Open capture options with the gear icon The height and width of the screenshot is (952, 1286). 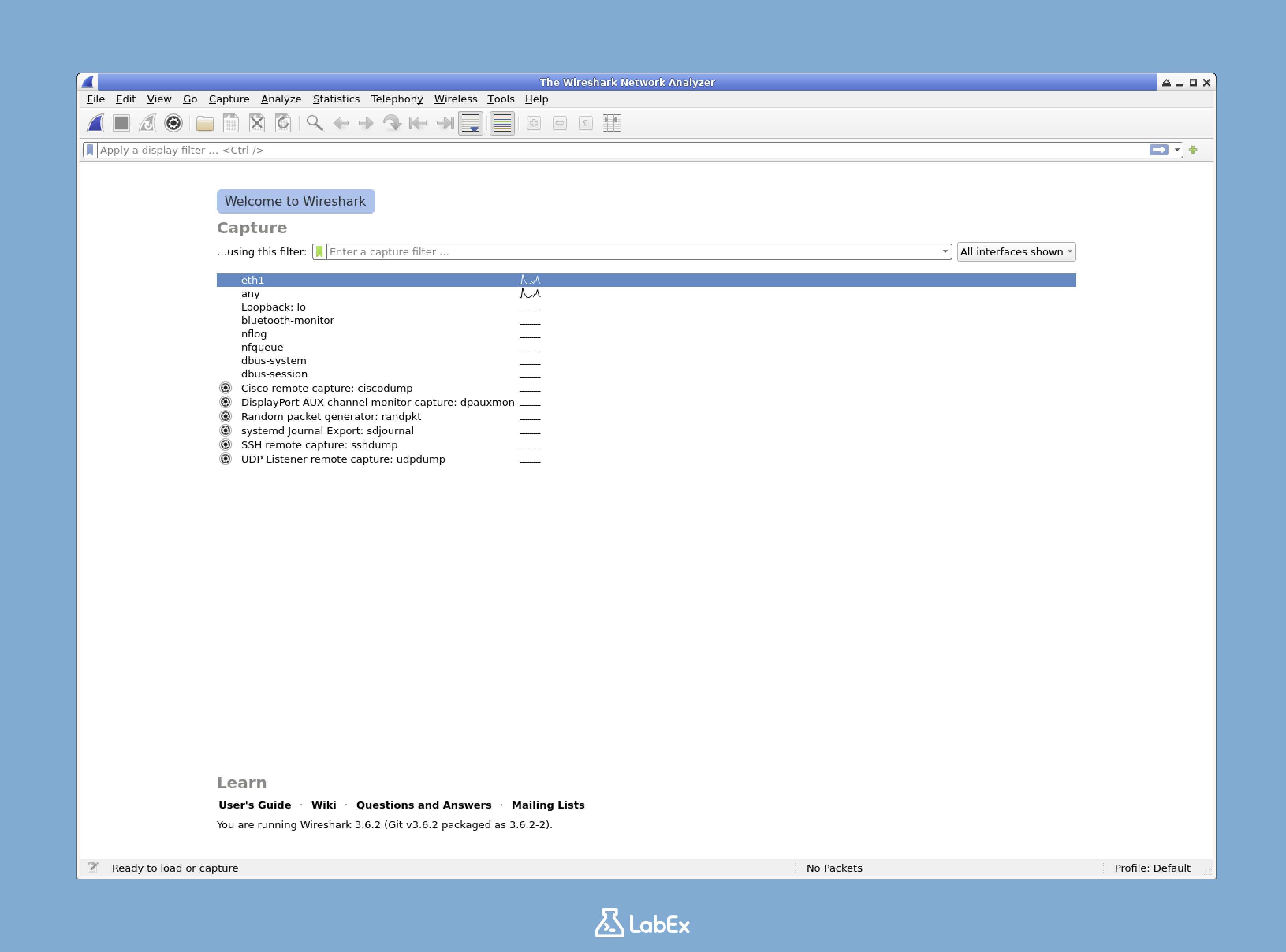pos(172,123)
